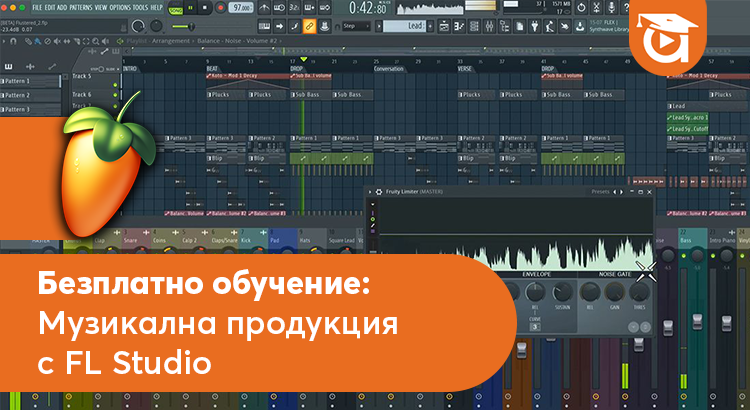Click the BEAT timeline marker
The height and width of the screenshot is (410, 750).
click(x=212, y=69)
